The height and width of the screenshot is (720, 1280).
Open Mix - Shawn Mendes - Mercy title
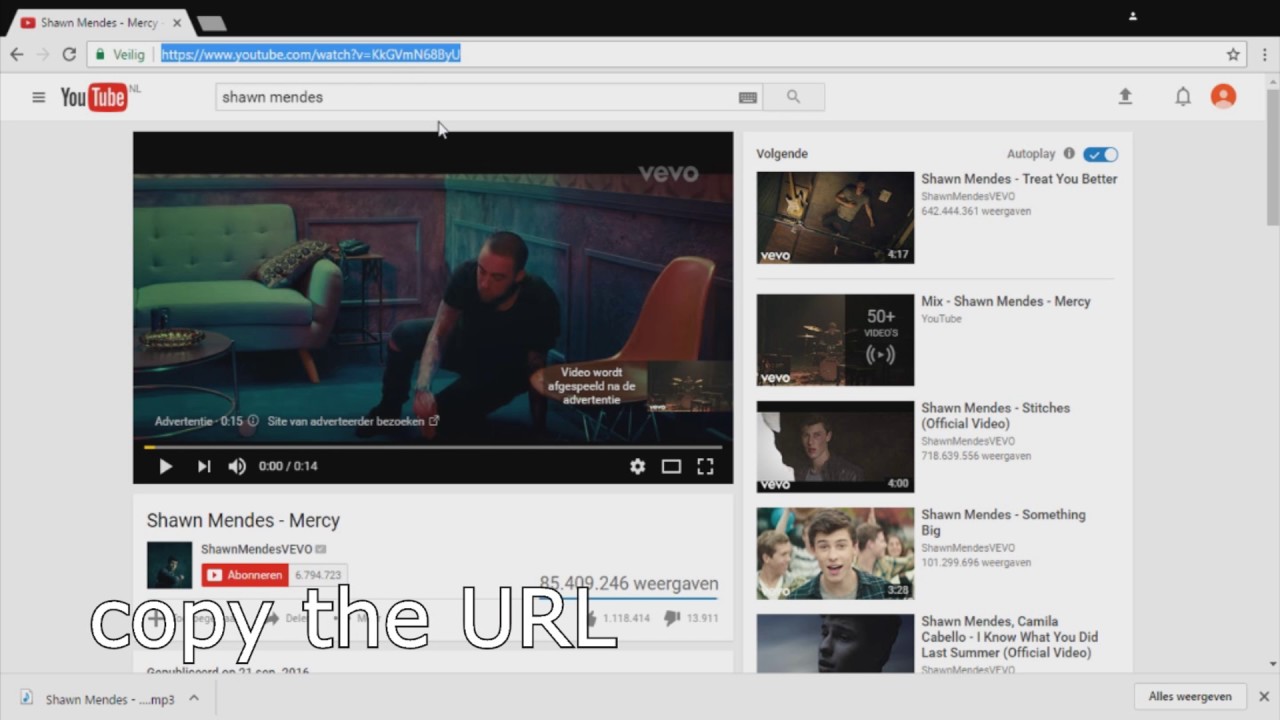pyautogui.click(x=1006, y=301)
